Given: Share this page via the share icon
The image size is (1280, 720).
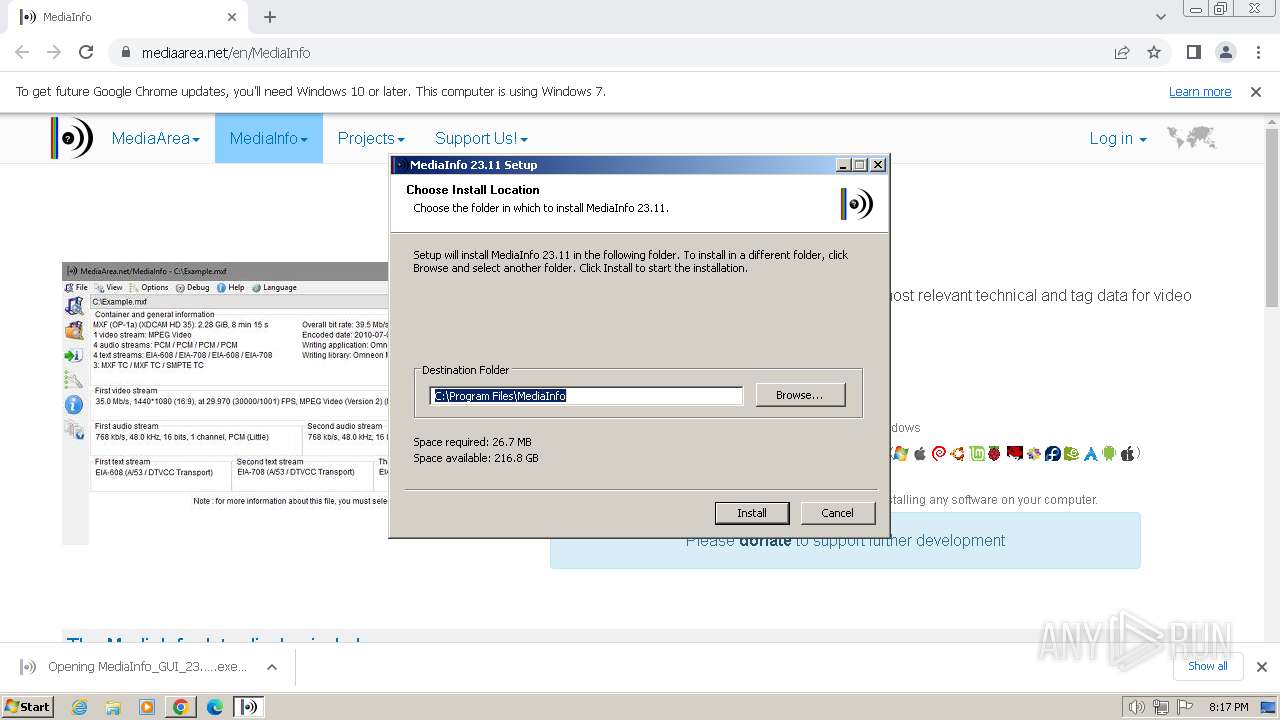Looking at the screenshot, I should coord(1122,52).
